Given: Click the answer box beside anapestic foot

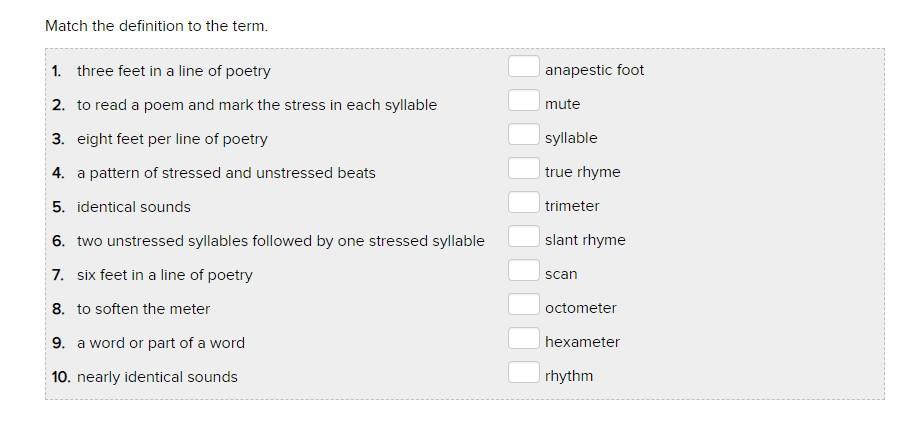Looking at the screenshot, I should [523, 67].
